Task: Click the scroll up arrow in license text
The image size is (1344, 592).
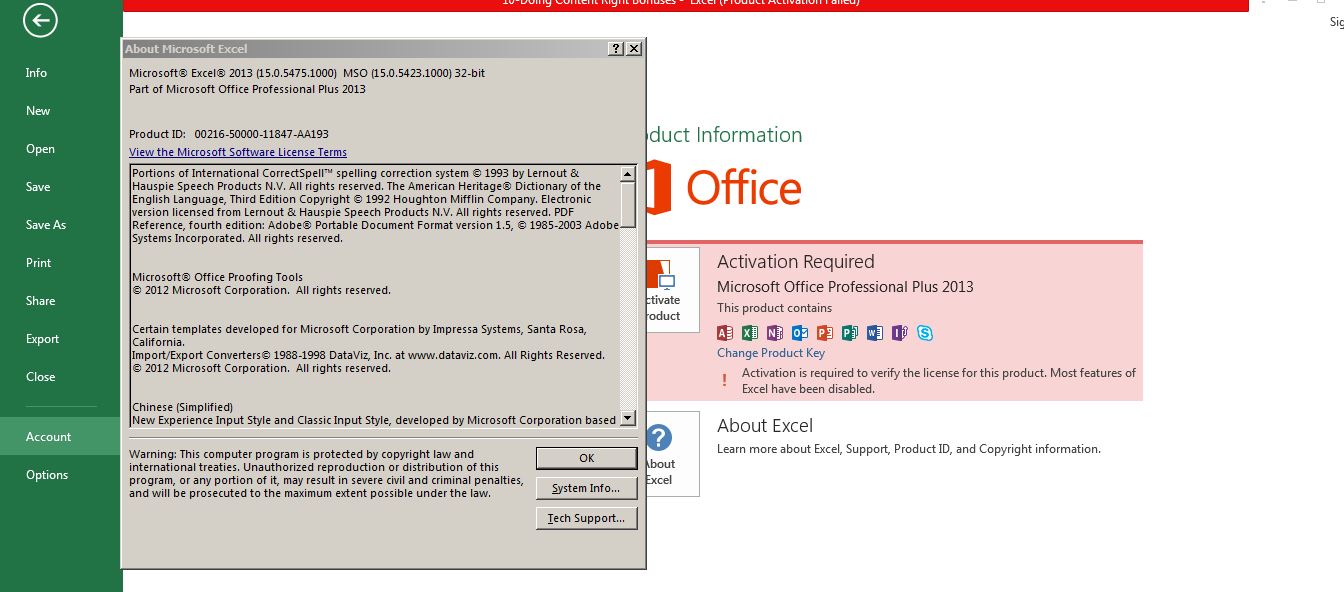Action: [628, 174]
